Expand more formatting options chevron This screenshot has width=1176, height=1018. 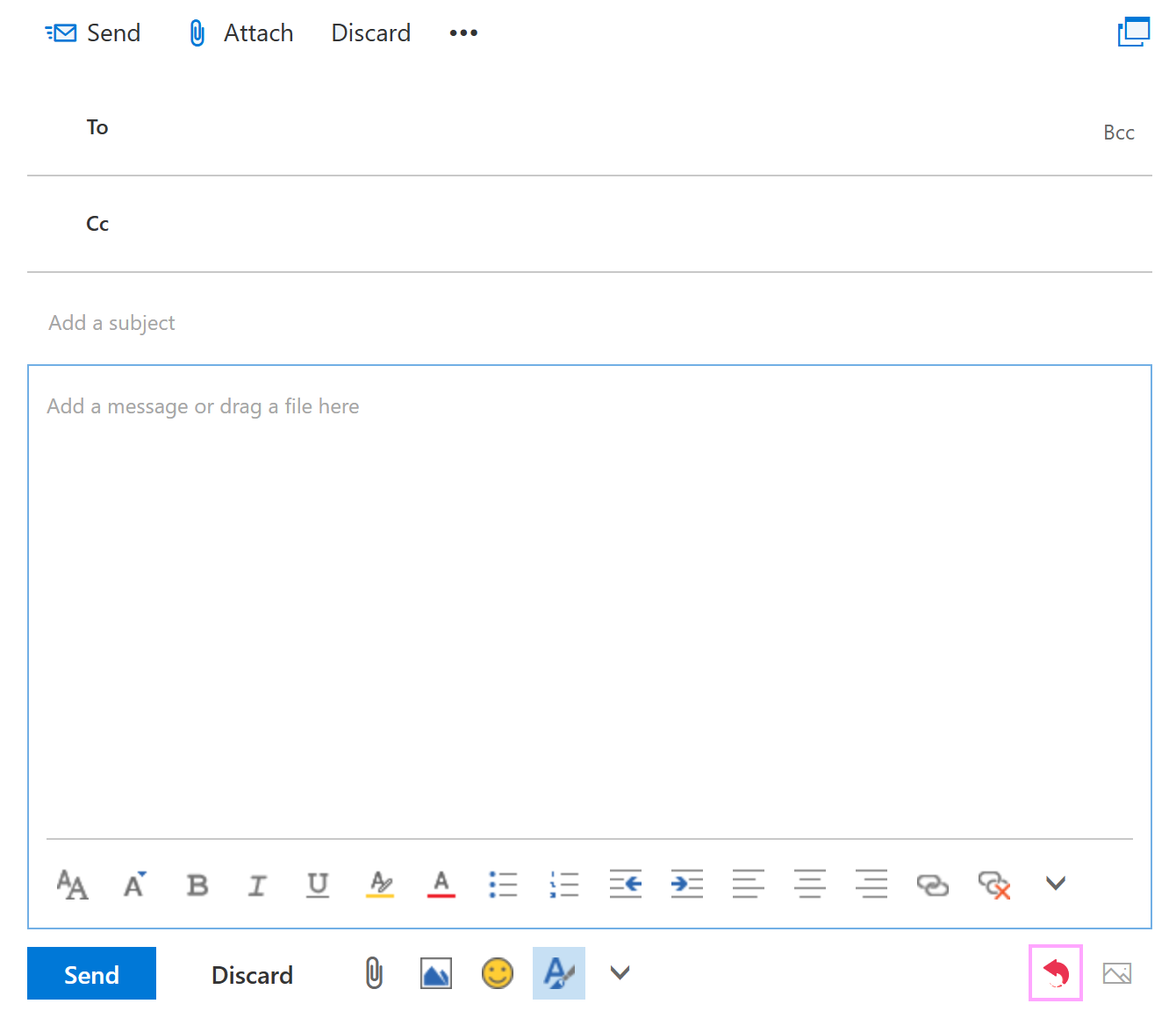1055,884
